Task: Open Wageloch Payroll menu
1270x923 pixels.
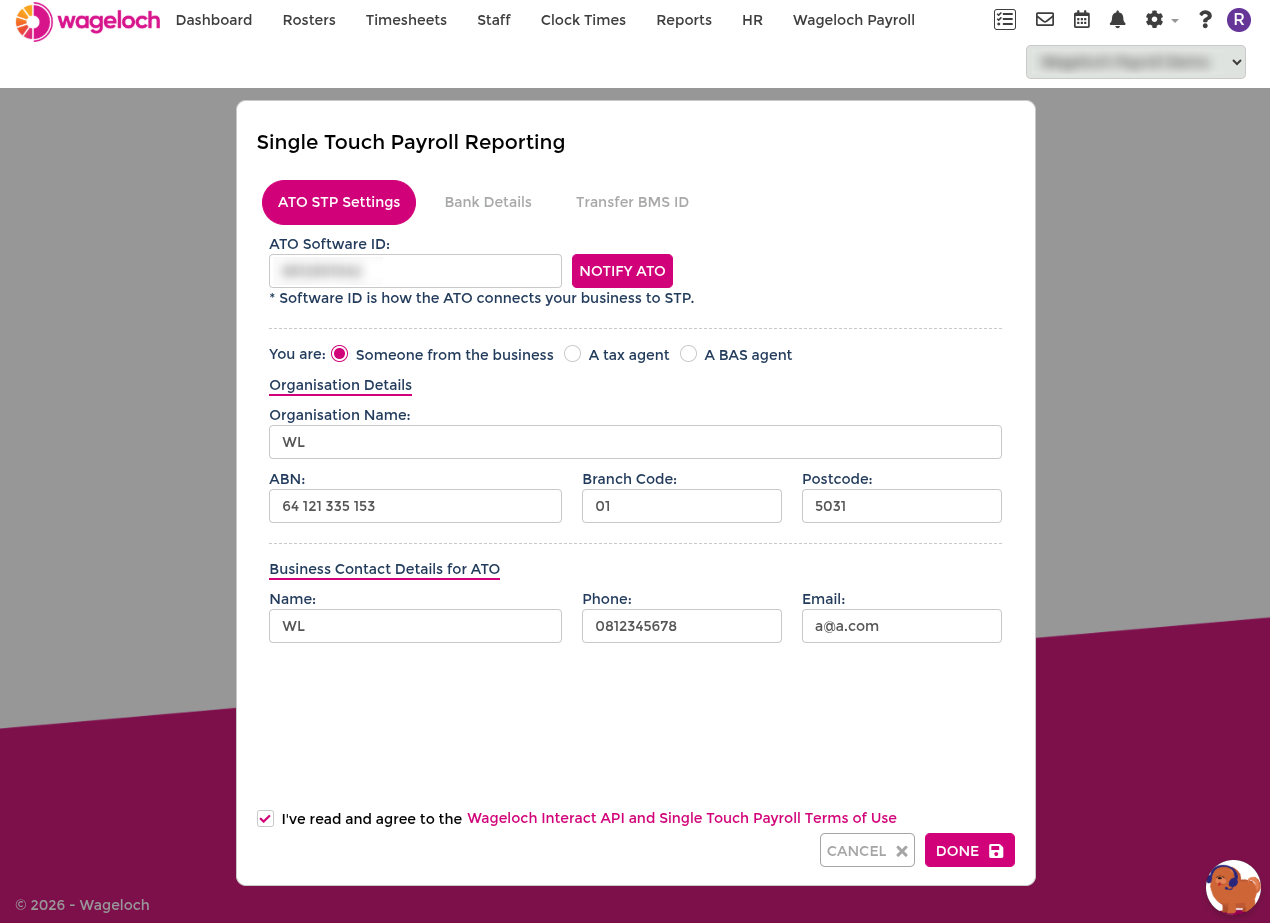Action: coord(854,20)
